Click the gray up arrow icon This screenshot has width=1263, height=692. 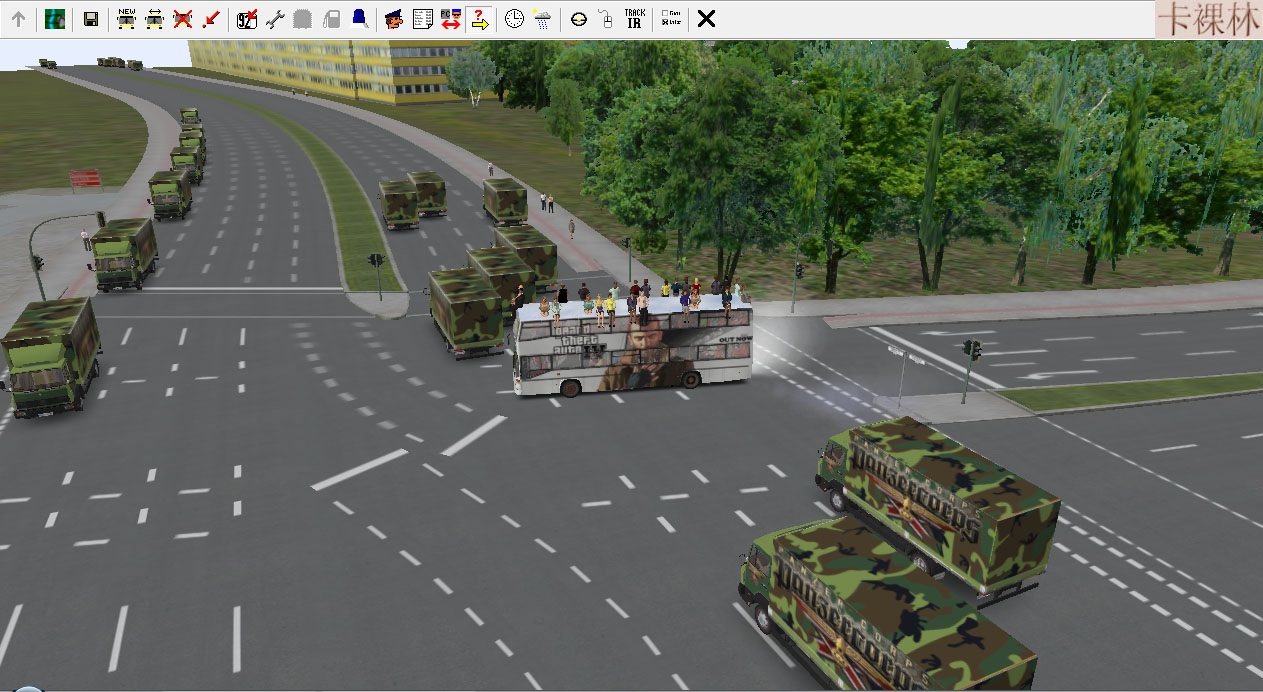[18, 19]
